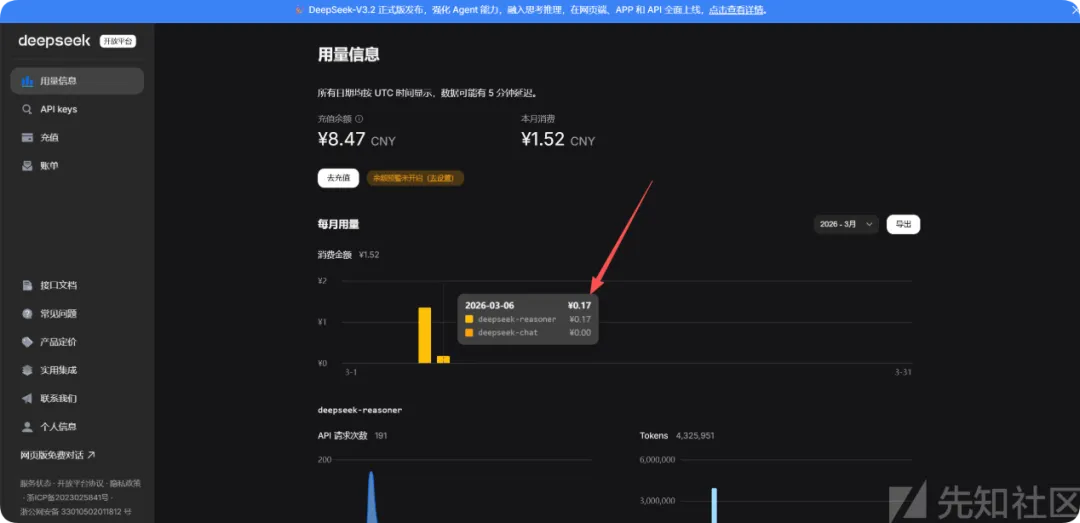Open 网页版免费对话 link

[58, 455]
